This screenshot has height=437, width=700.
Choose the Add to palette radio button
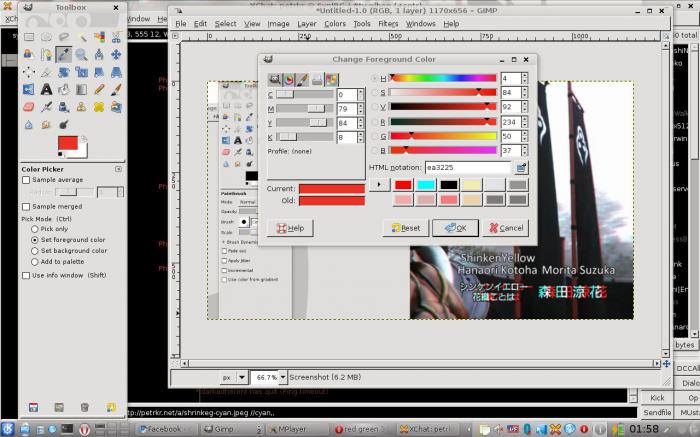coord(34,262)
